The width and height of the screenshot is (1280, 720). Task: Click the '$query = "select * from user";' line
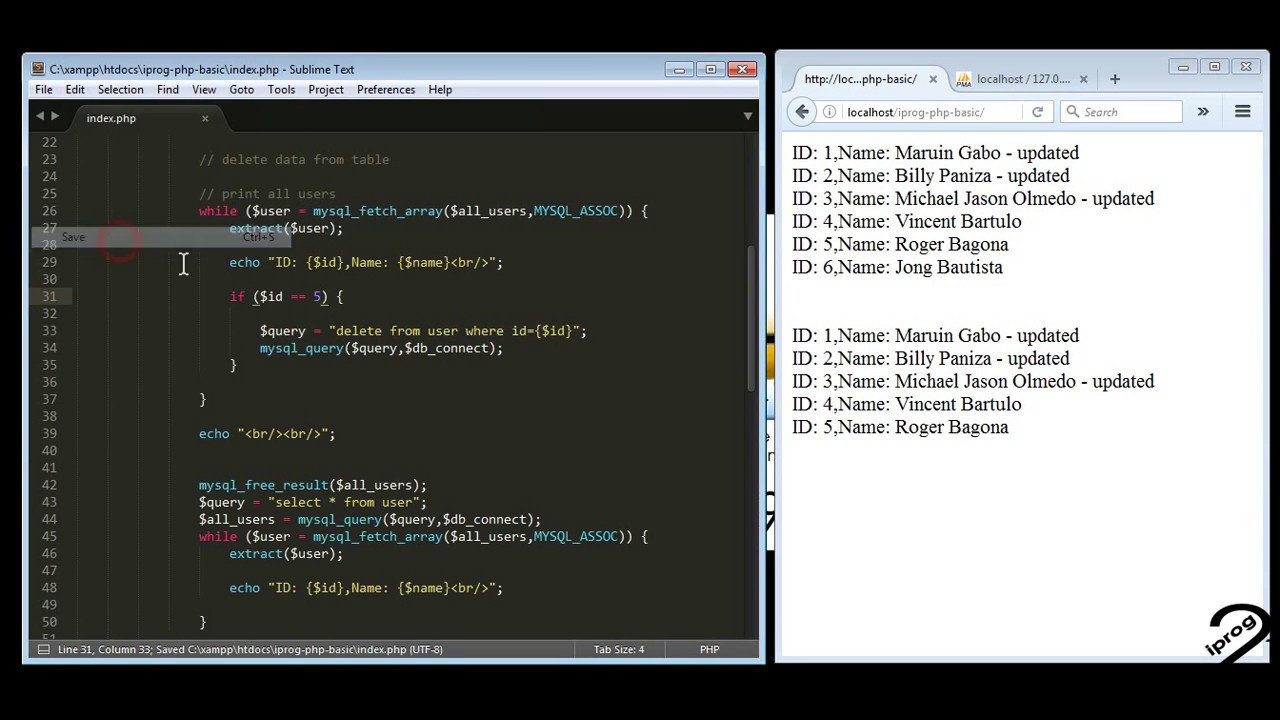313,502
